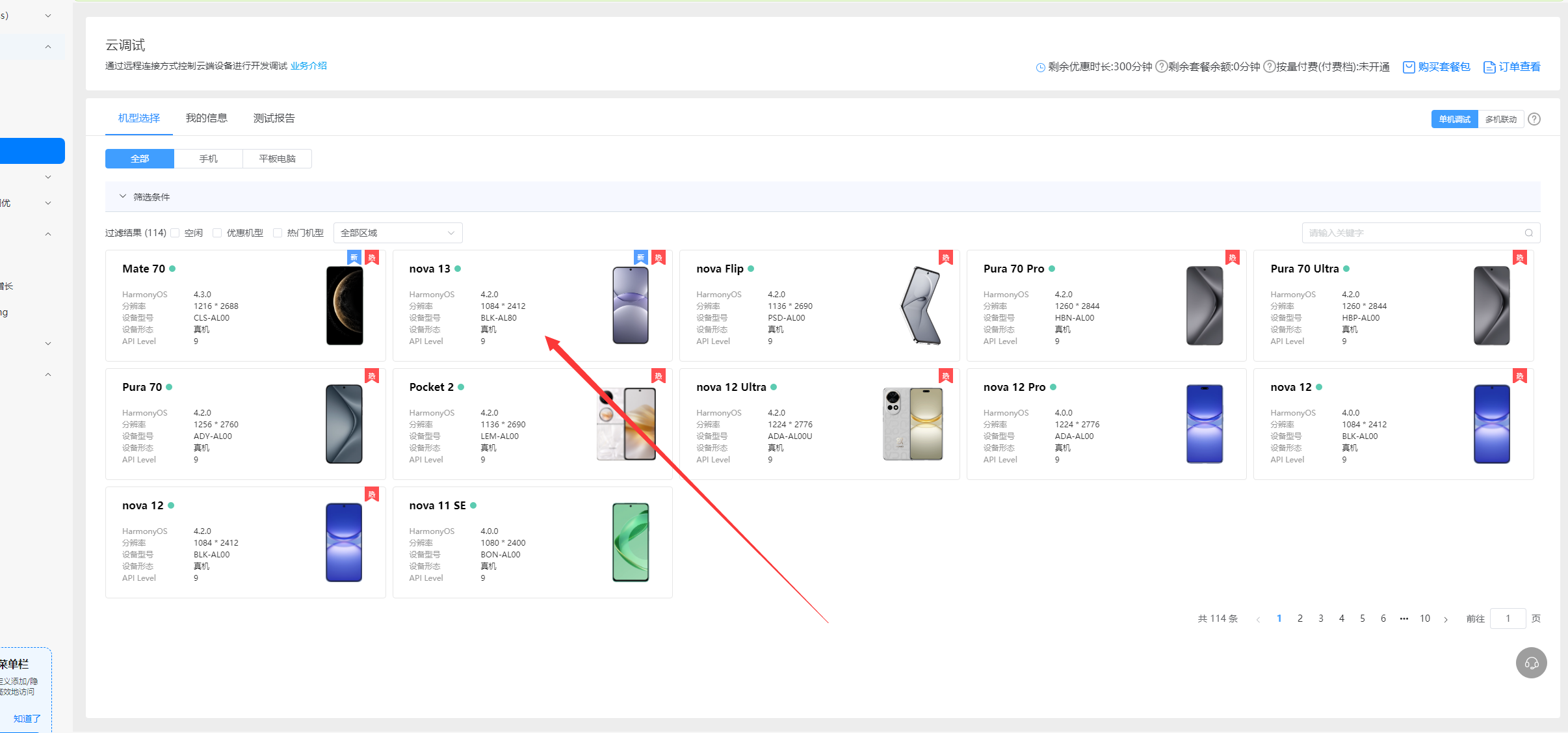1568x733 pixels.
Task: Open the Pocket 2 phone thumbnail
Action: point(627,424)
